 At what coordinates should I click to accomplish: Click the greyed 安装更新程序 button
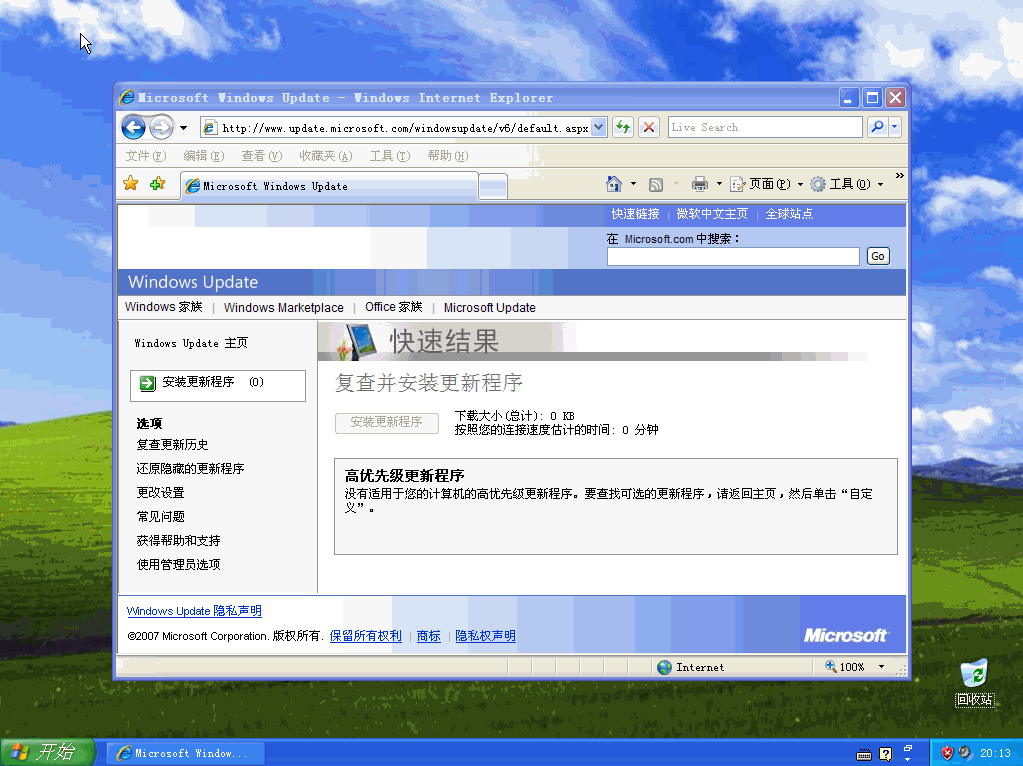(386, 423)
